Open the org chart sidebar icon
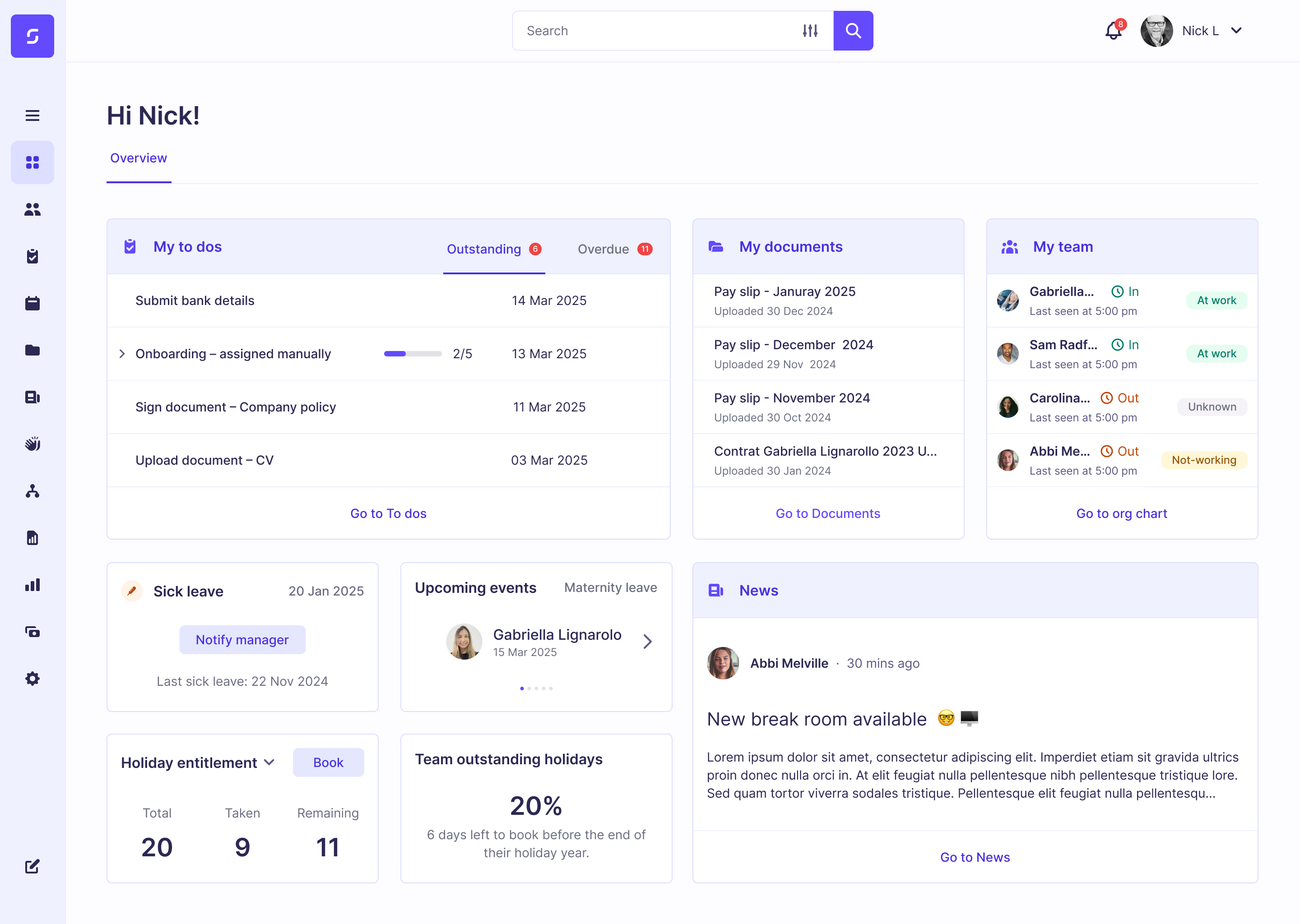Viewport: 1300px width, 924px height. point(32,491)
